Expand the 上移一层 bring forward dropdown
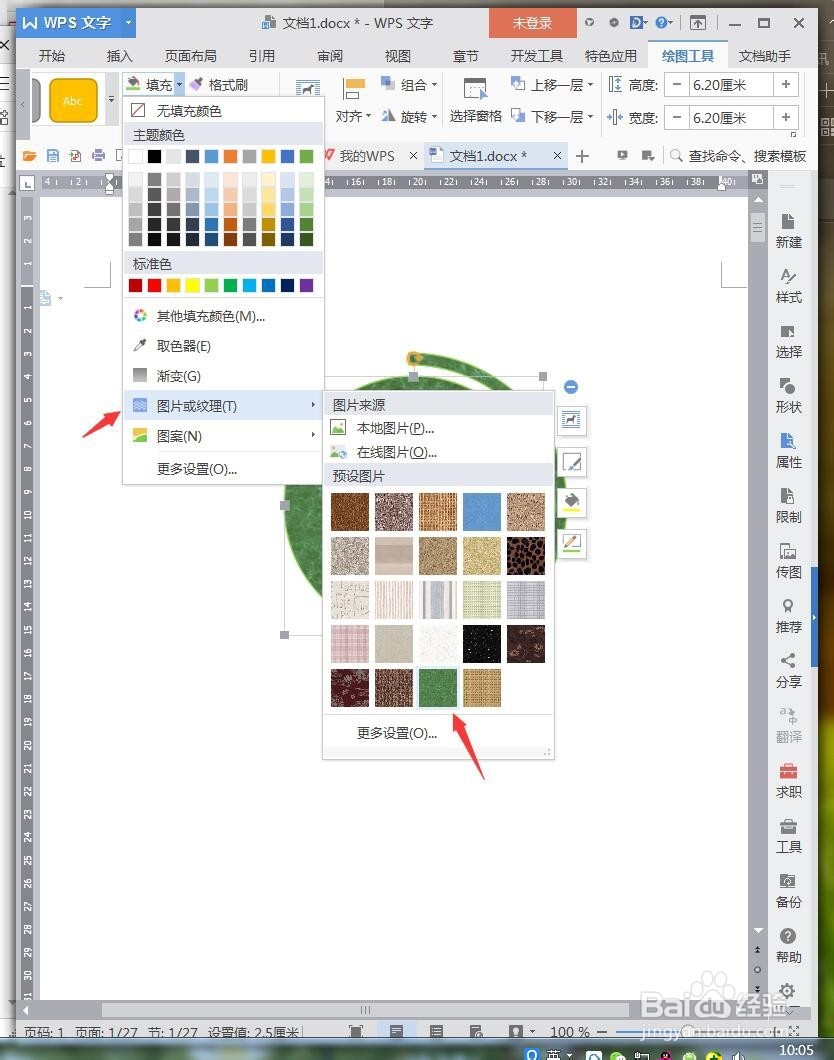834x1060 pixels. coord(591,85)
